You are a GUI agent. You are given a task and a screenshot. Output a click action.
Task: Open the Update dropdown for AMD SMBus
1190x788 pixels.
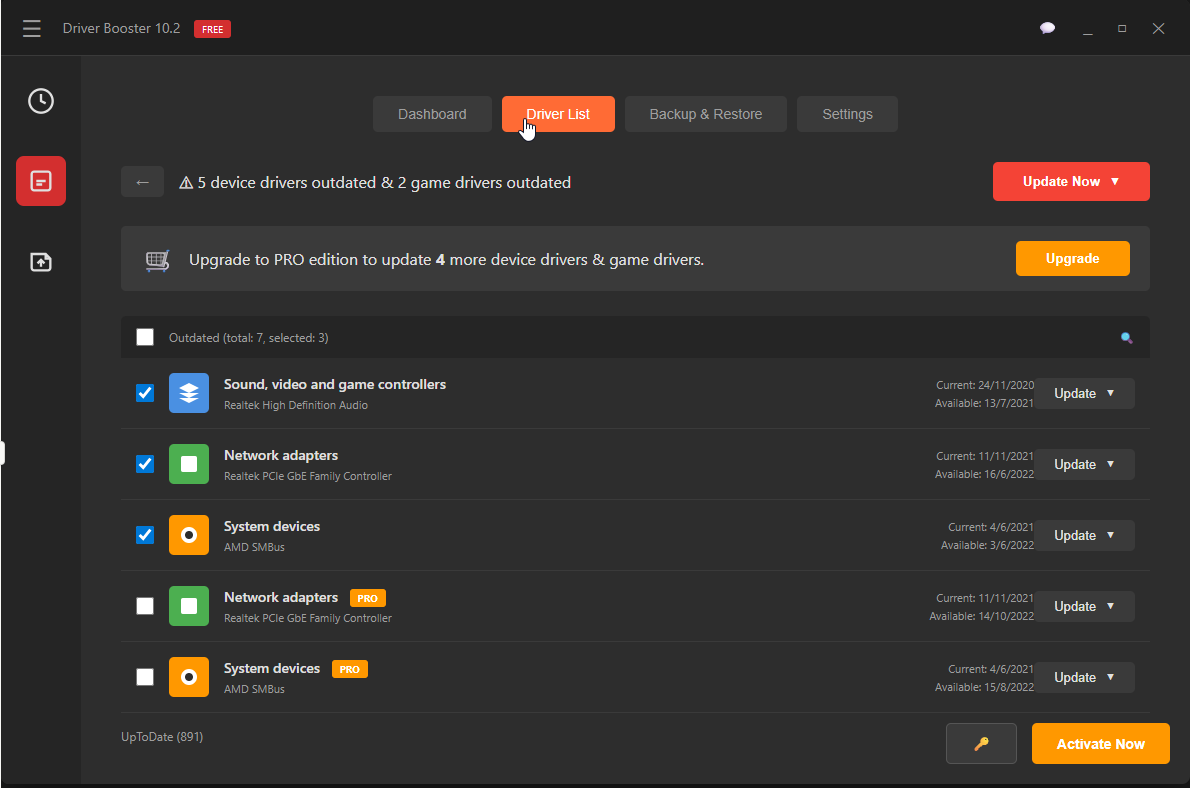coord(1108,535)
